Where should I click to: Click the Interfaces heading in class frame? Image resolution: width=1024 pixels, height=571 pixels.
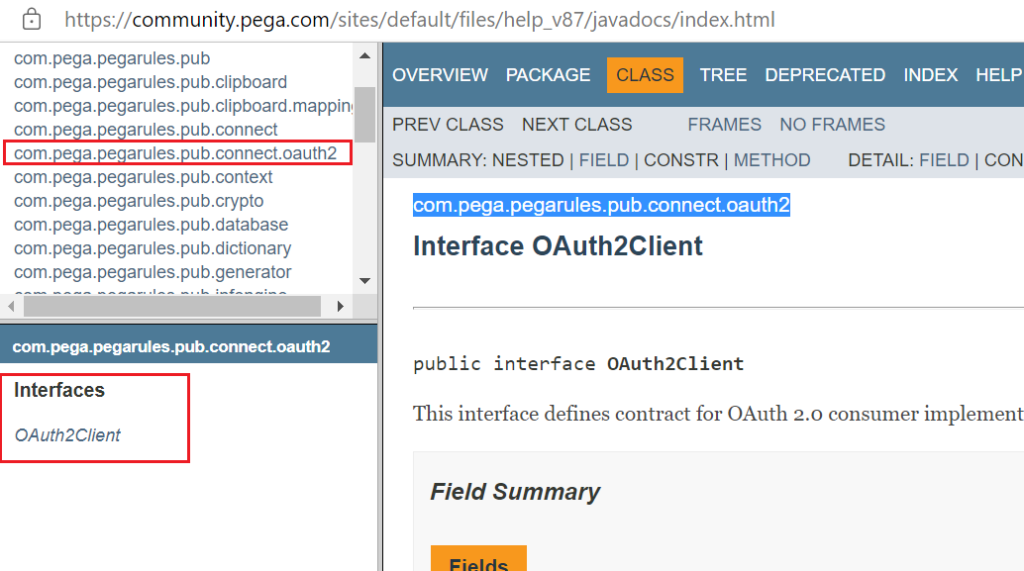59,390
